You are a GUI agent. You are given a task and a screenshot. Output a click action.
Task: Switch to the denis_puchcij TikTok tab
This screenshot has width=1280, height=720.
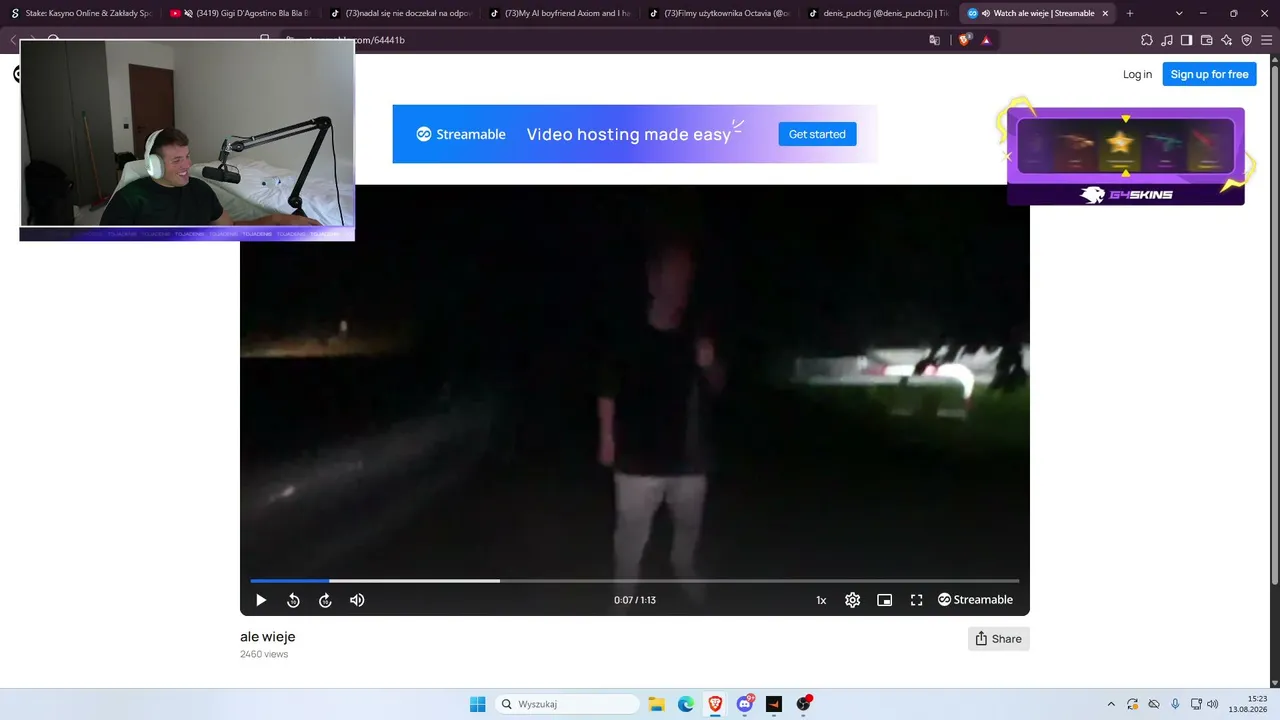point(878,13)
